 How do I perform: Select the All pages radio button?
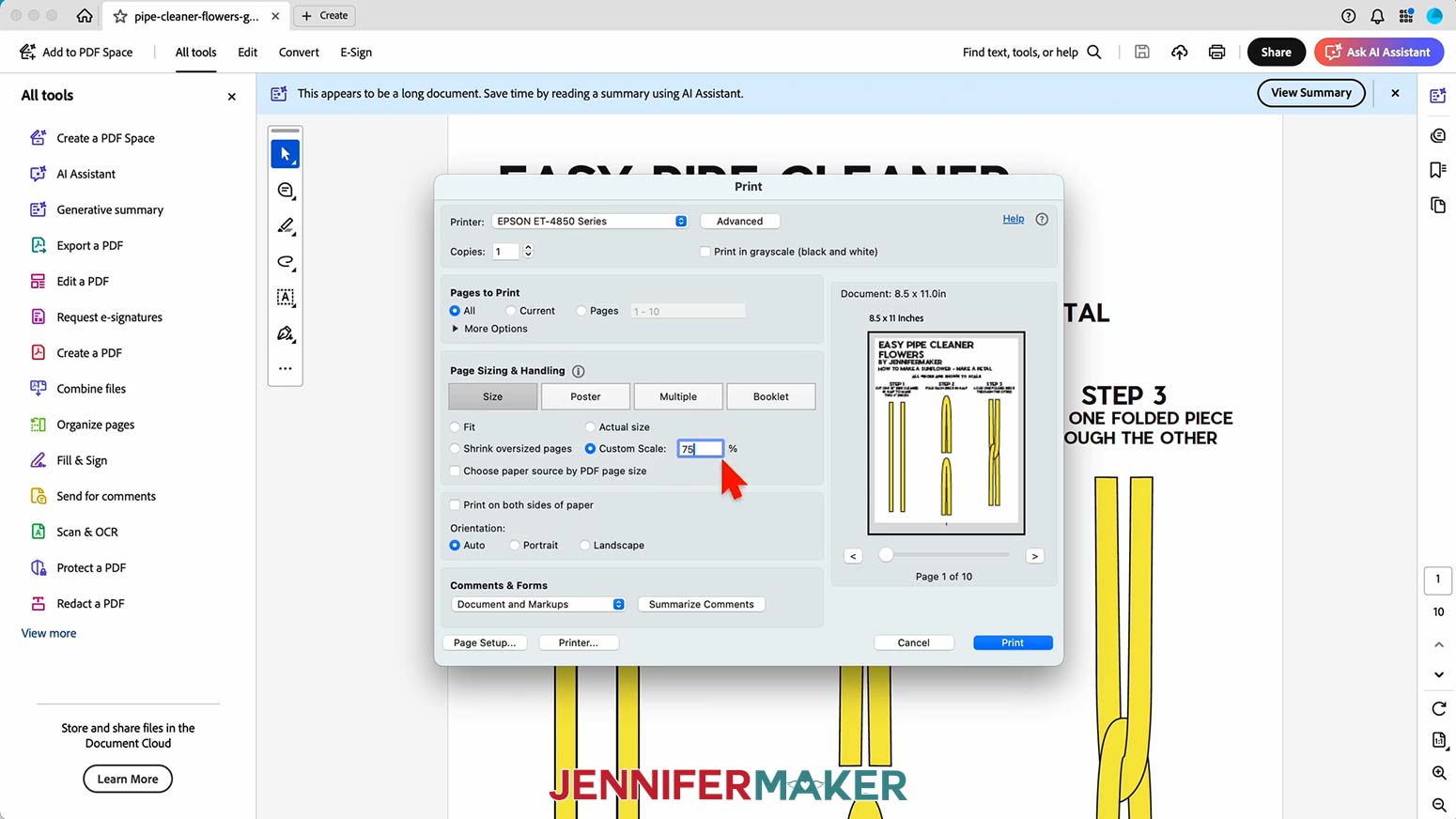pyautogui.click(x=455, y=311)
